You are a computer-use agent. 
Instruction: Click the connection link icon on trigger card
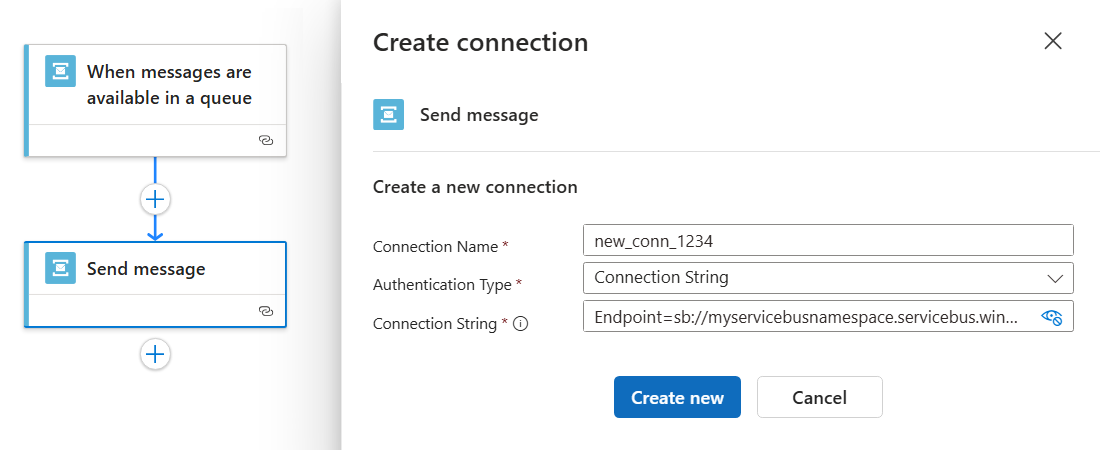pyautogui.click(x=266, y=141)
